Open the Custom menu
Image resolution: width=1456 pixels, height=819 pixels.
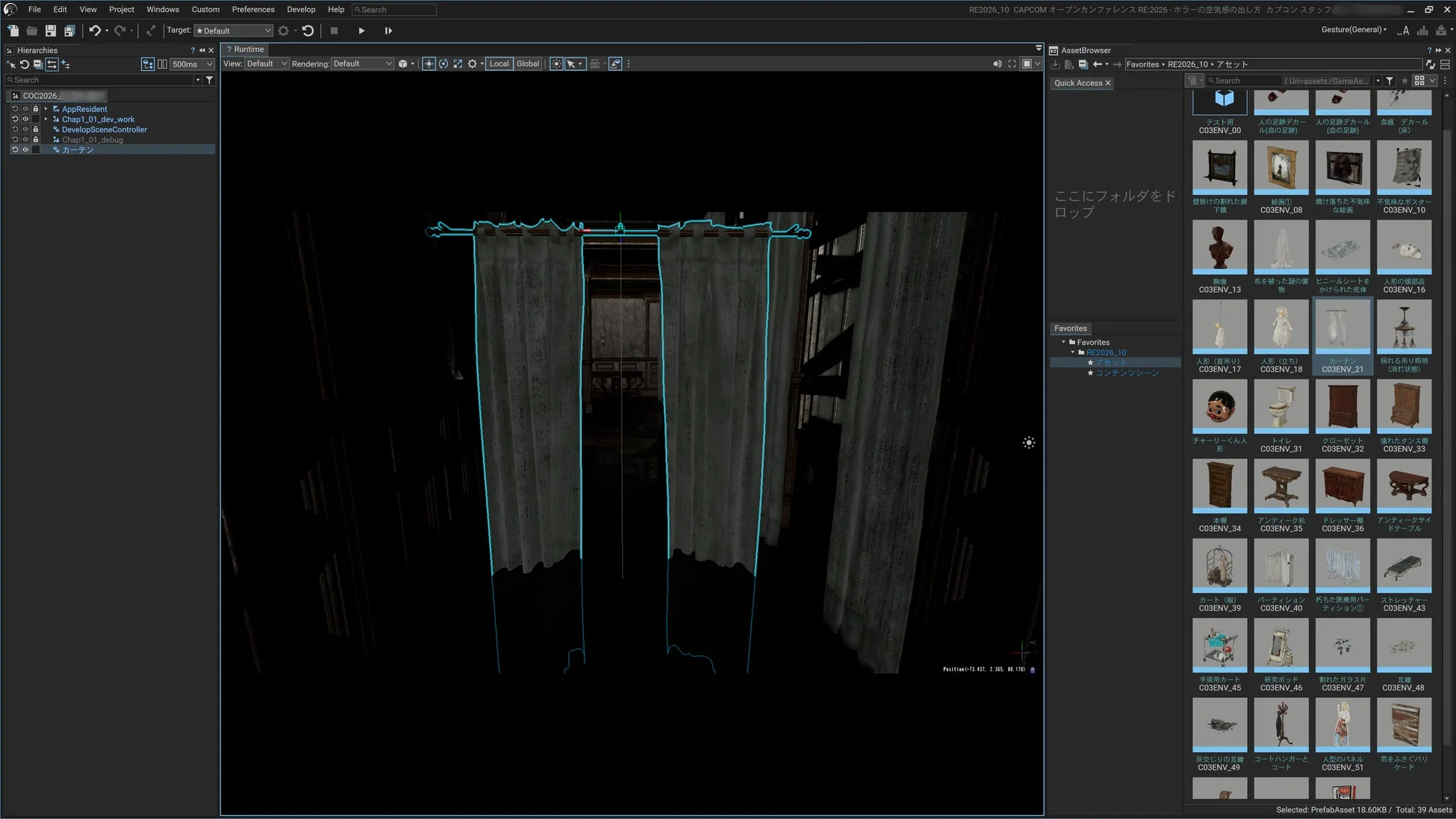click(x=205, y=10)
